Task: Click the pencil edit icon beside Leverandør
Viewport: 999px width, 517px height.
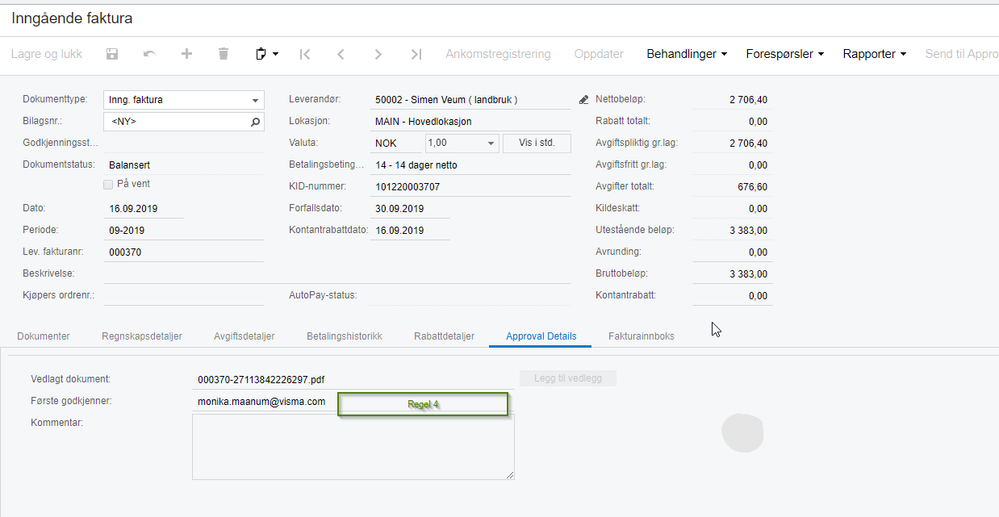Action: tap(584, 100)
